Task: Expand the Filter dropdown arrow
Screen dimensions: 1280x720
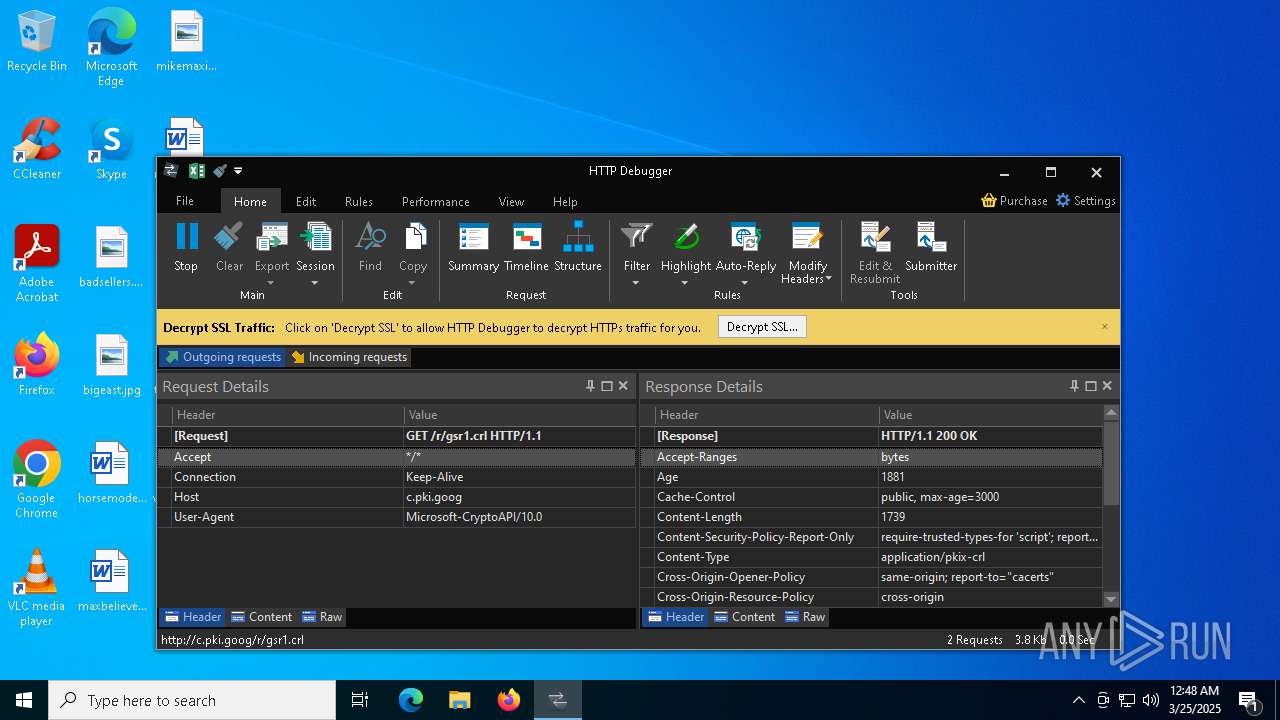Action: 636,283
